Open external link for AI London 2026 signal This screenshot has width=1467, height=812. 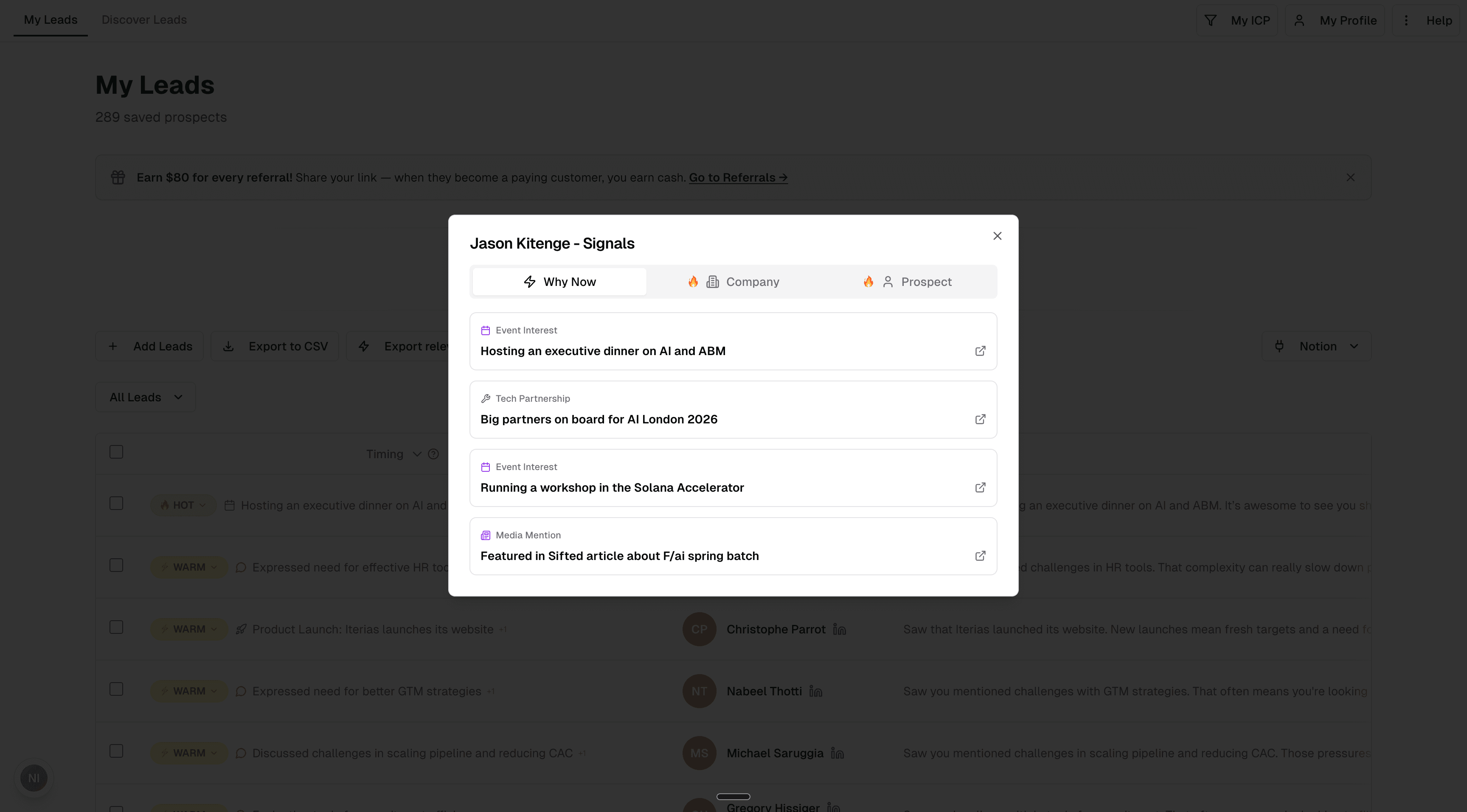tap(980, 420)
